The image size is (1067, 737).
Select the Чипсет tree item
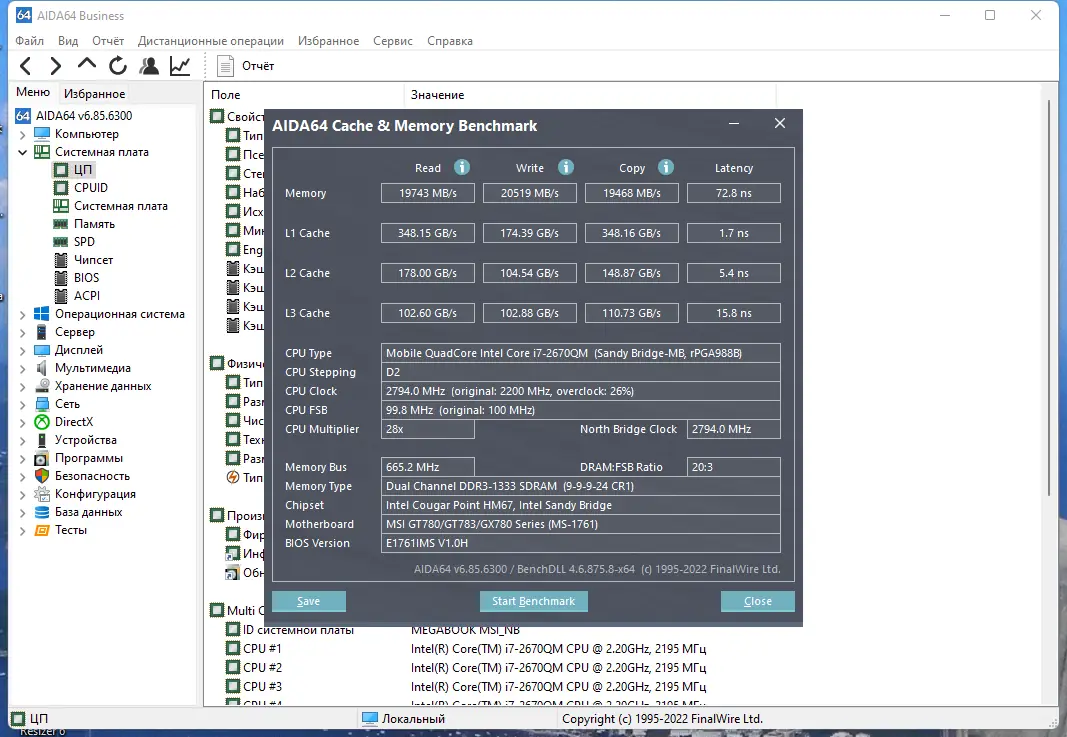click(93, 260)
